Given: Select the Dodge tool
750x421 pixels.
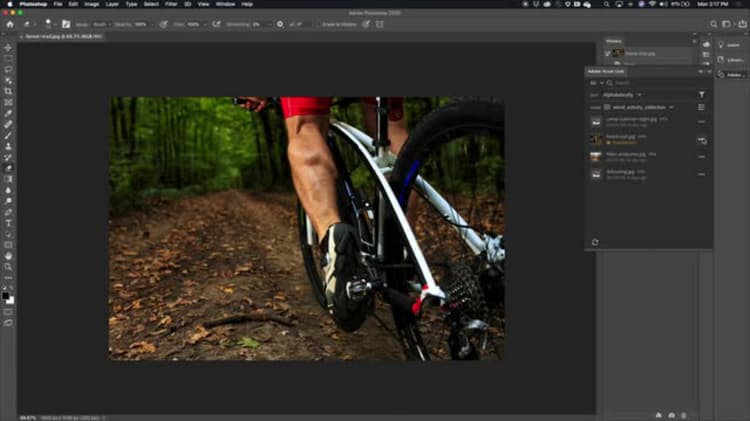Looking at the screenshot, I should click(8, 201).
